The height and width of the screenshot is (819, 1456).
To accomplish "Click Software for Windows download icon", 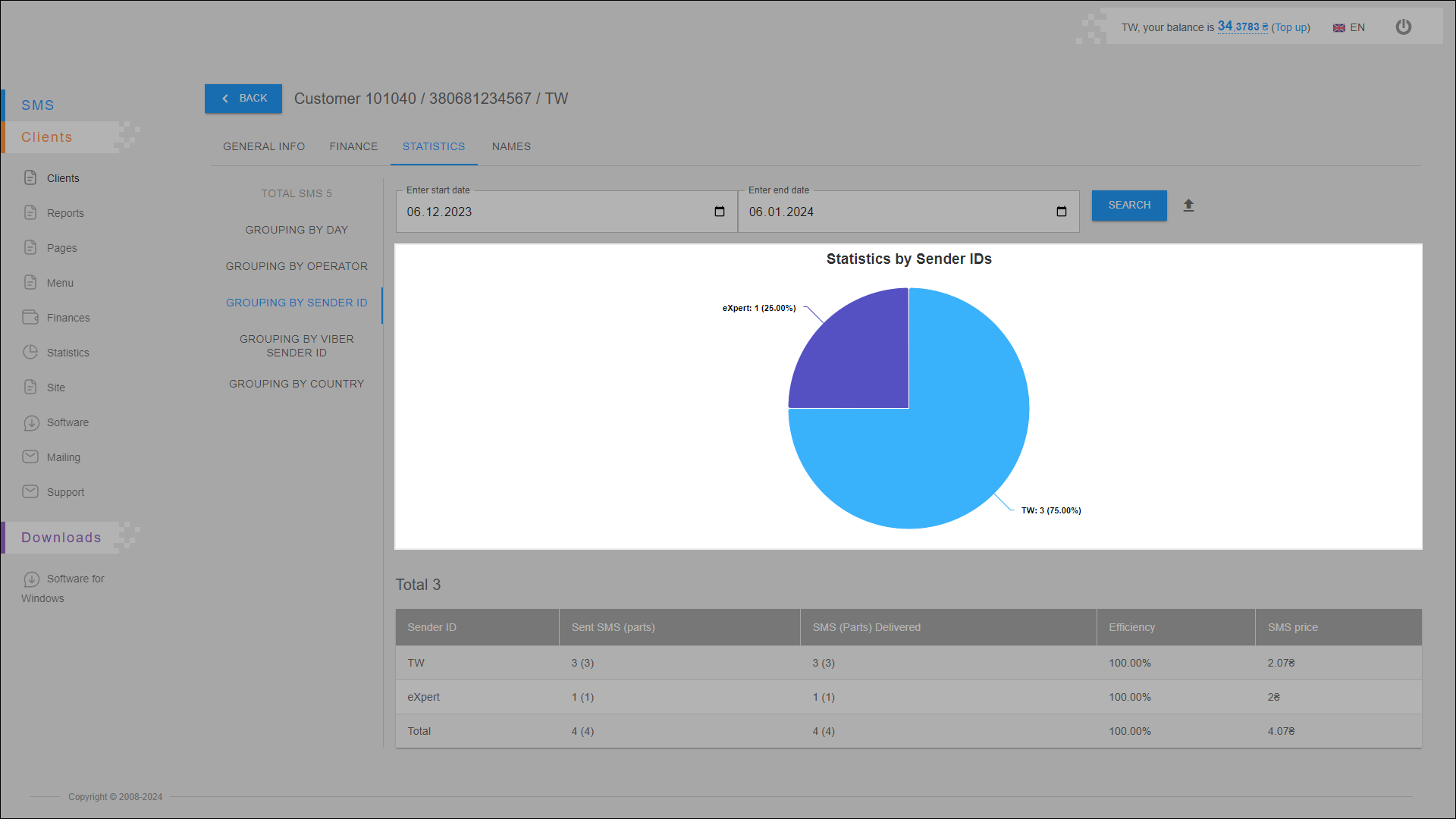I will 31,579.
